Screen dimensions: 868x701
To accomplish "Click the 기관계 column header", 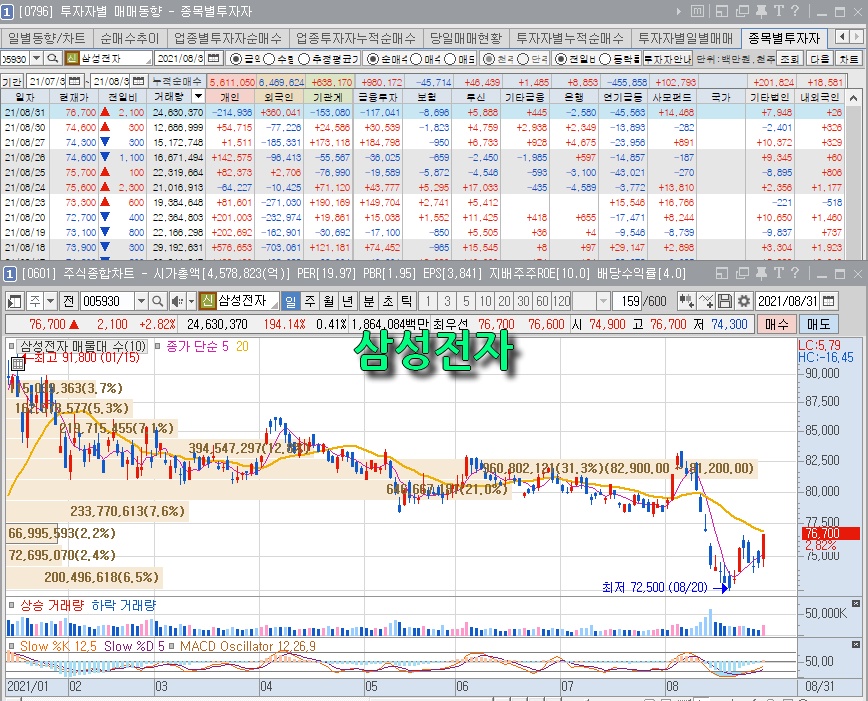I will pos(327,97).
